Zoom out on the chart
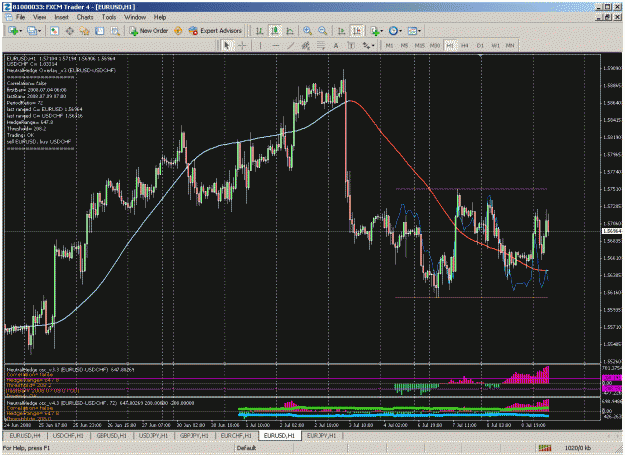 coord(322,31)
